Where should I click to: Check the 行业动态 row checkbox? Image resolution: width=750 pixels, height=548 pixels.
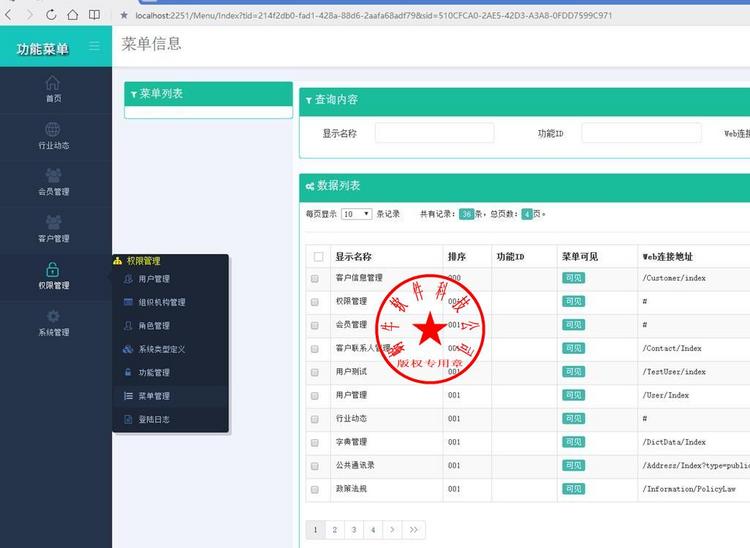[315, 419]
